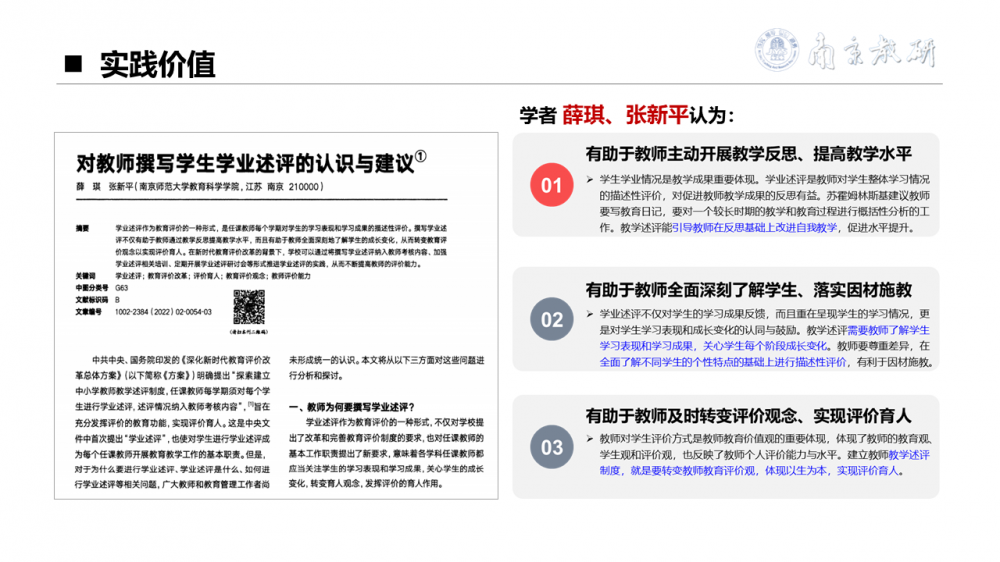1000x562 pixels.
Task: Click the red 01 circle badge
Action: pos(551,185)
